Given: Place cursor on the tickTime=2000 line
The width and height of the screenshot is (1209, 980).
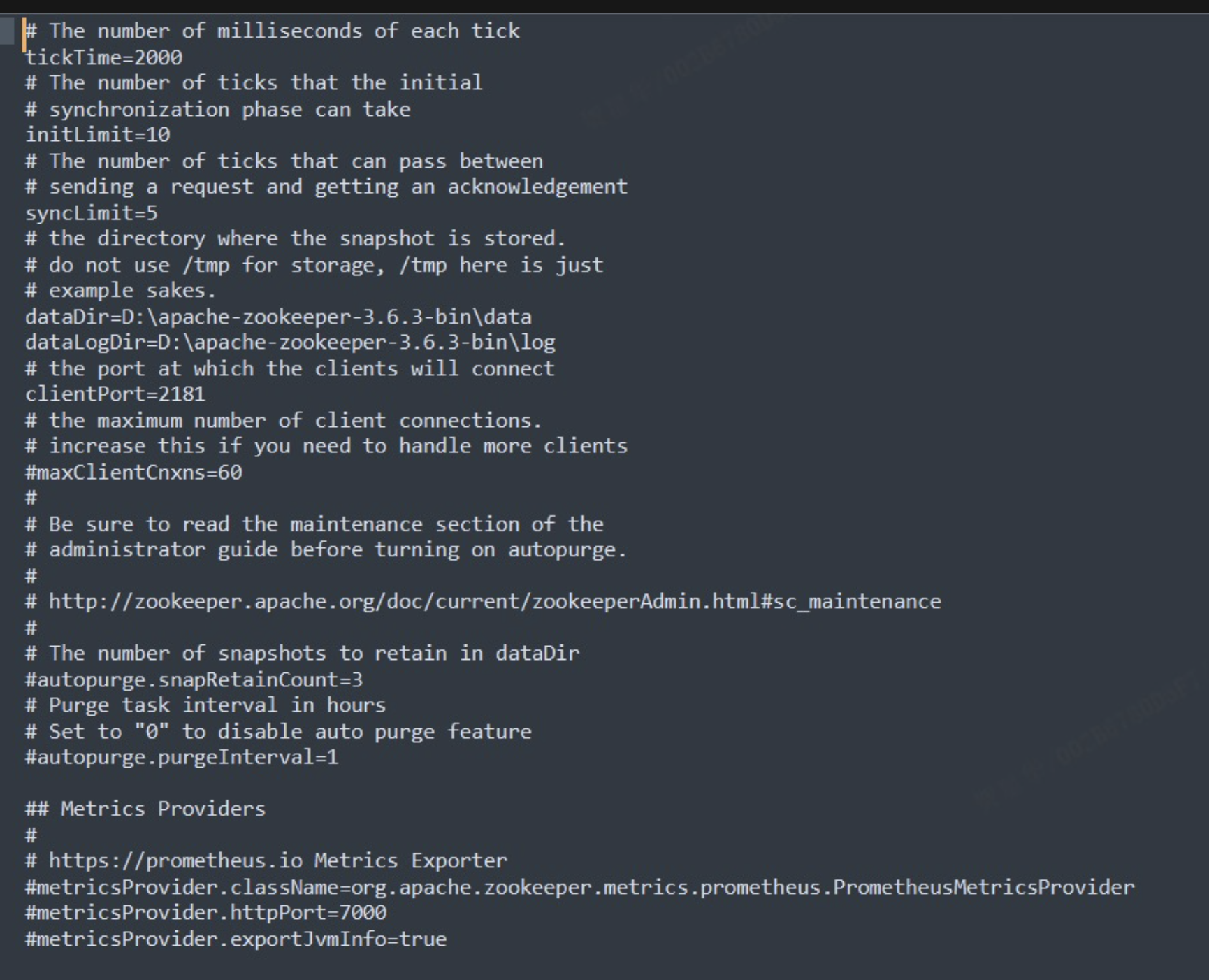Looking at the screenshot, I should (104, 57).
